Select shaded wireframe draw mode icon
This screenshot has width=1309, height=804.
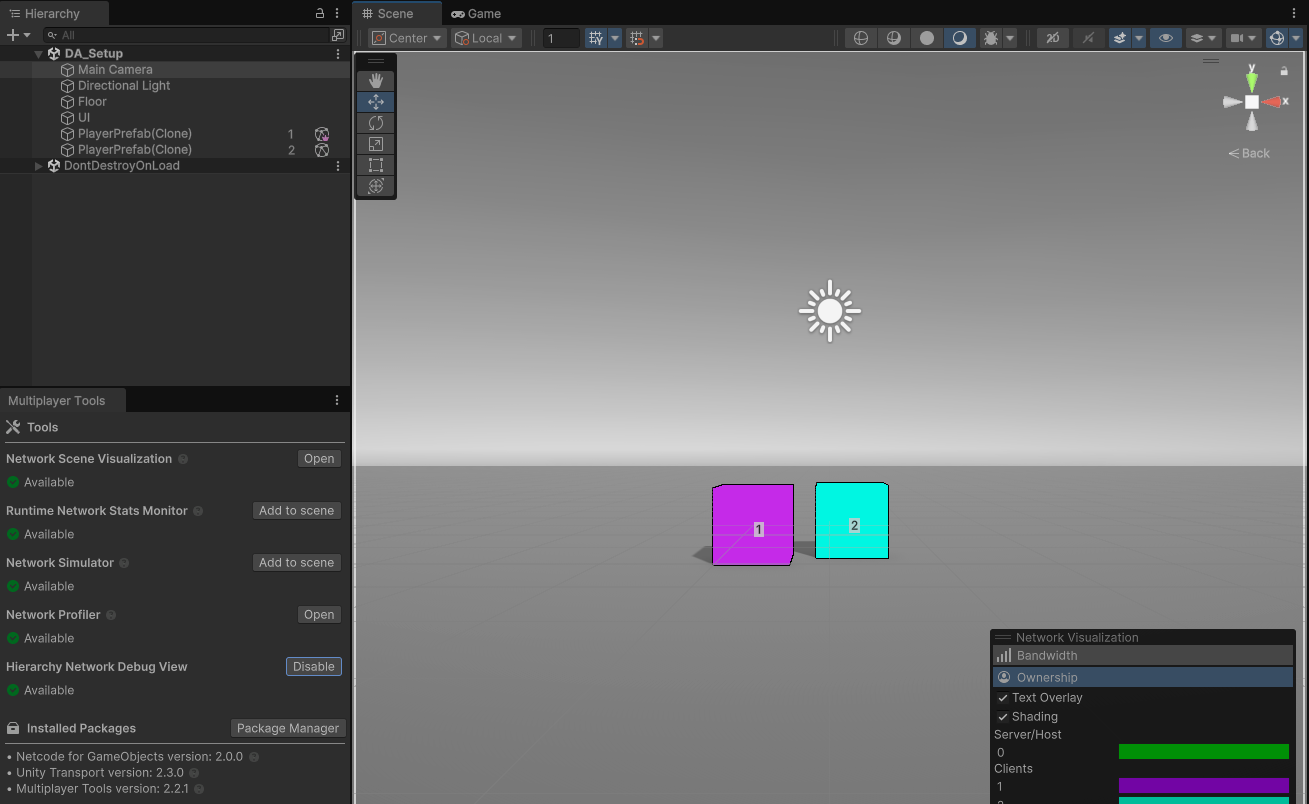click(x=894, y=38)
